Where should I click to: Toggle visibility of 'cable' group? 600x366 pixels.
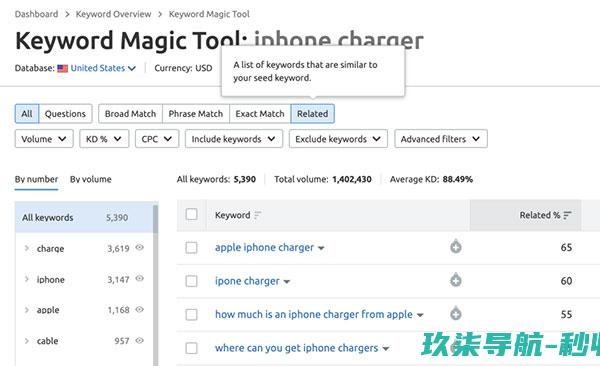pyautogui.click(x=140, y=340)
